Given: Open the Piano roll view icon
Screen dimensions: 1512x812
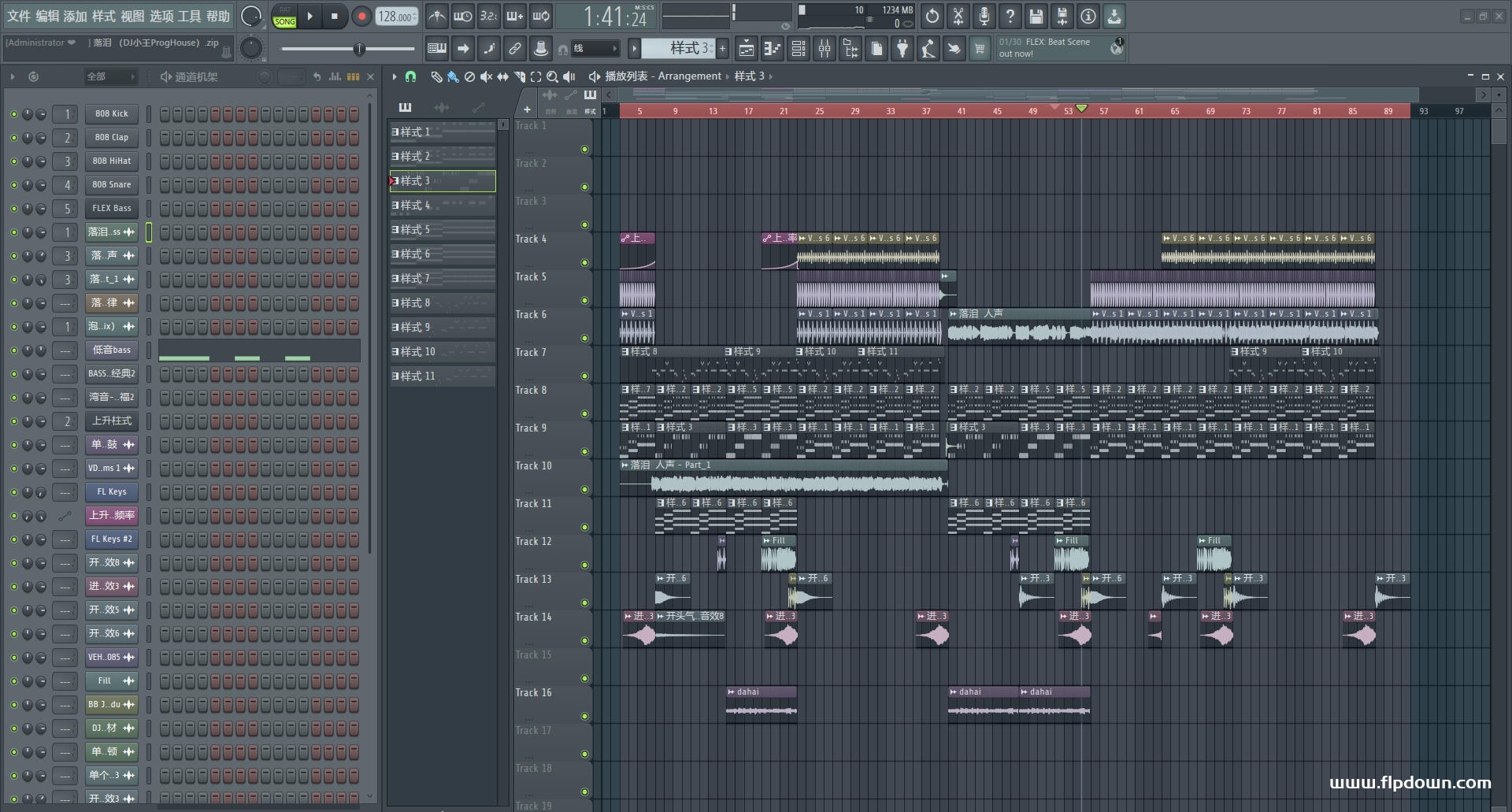Looking at the screenshot, I should point(772,49).
